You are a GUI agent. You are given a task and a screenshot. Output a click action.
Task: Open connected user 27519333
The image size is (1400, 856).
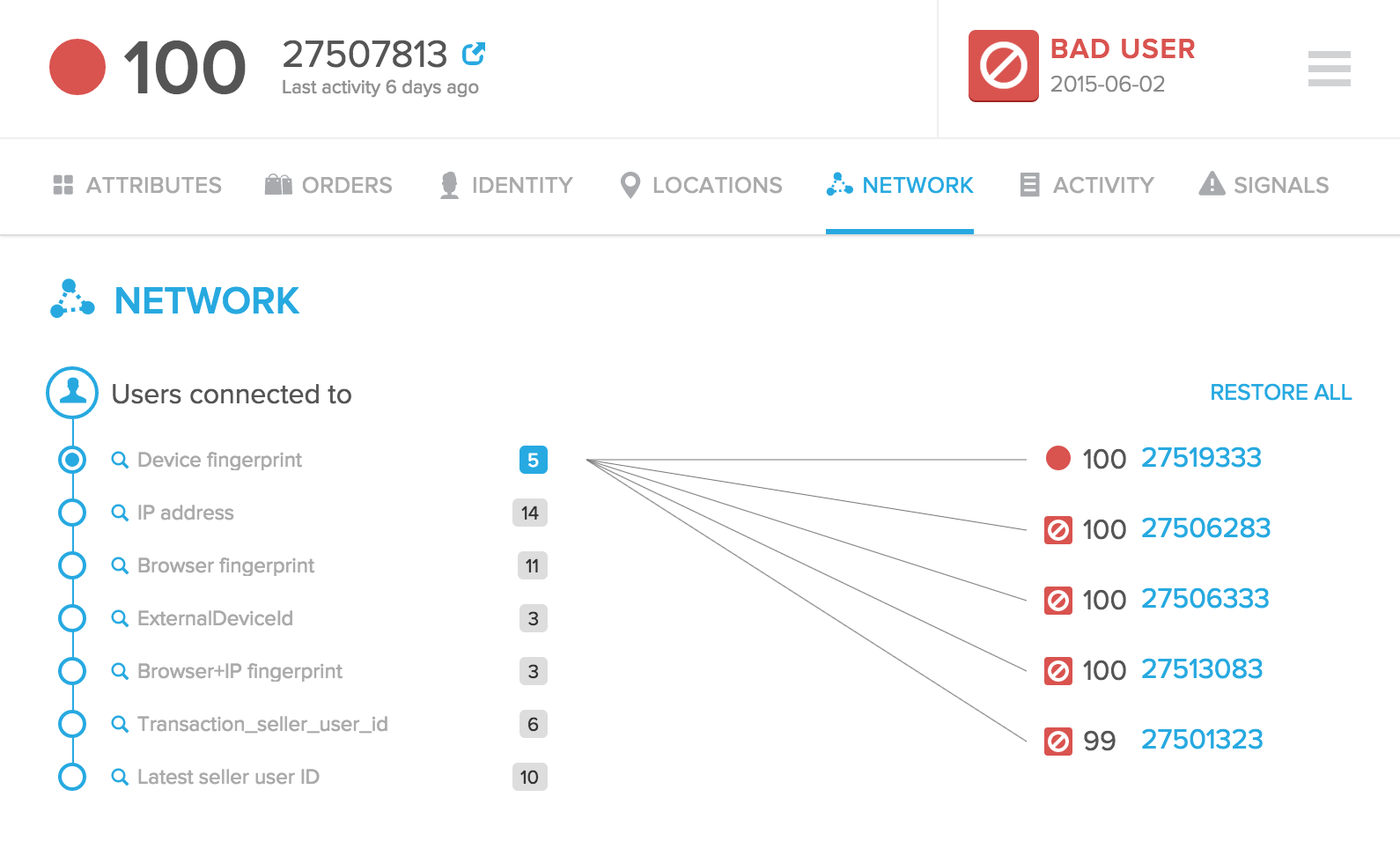tap(1201, 458)
